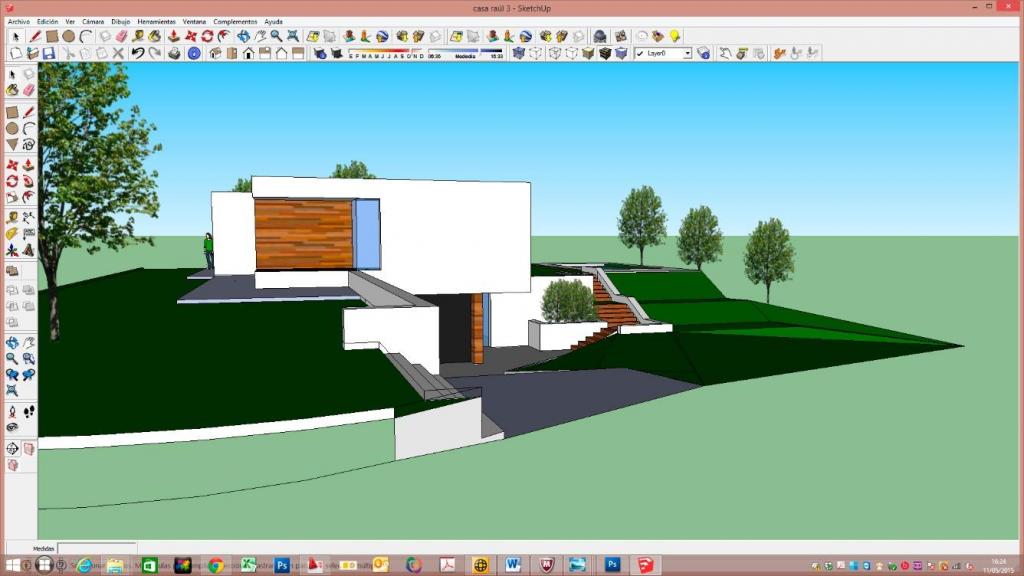Click the Print icon in toolbar
Image resolution: width=1024 pixels, height=576 pixels.
point(175,53)
